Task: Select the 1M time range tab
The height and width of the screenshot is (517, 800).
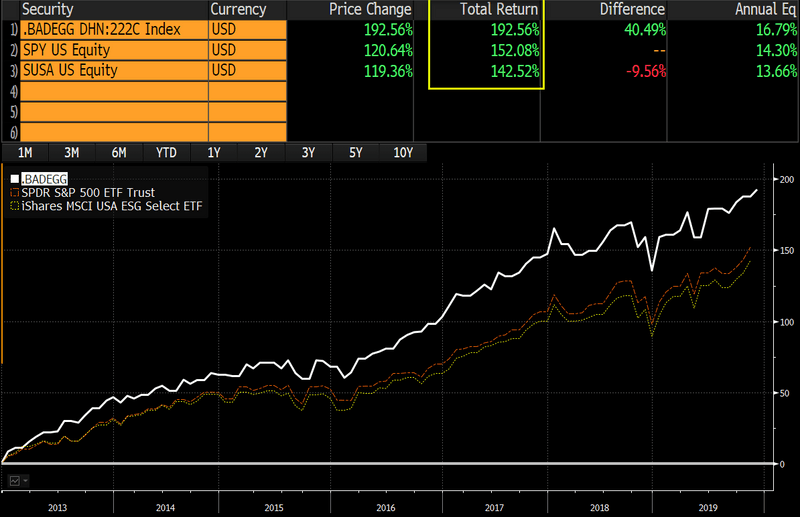Action: [x=25, y=153]
